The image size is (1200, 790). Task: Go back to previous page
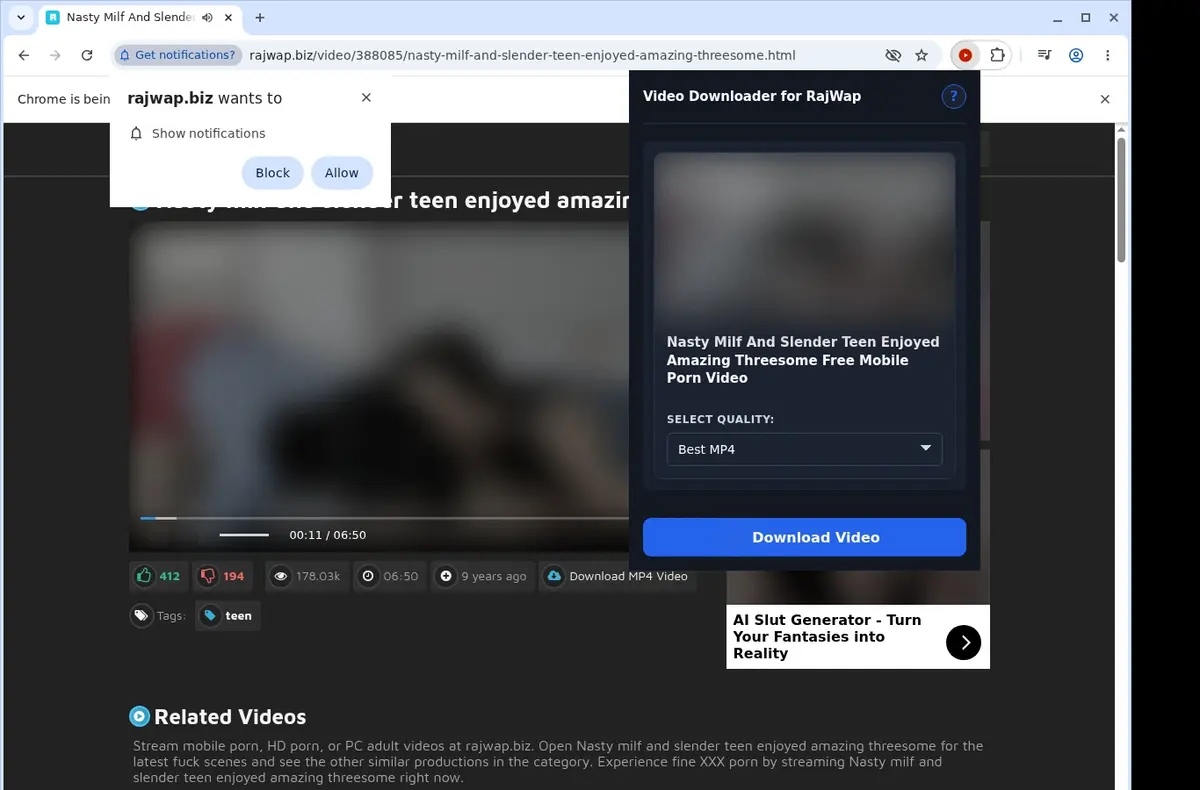[x=24, y=56]
